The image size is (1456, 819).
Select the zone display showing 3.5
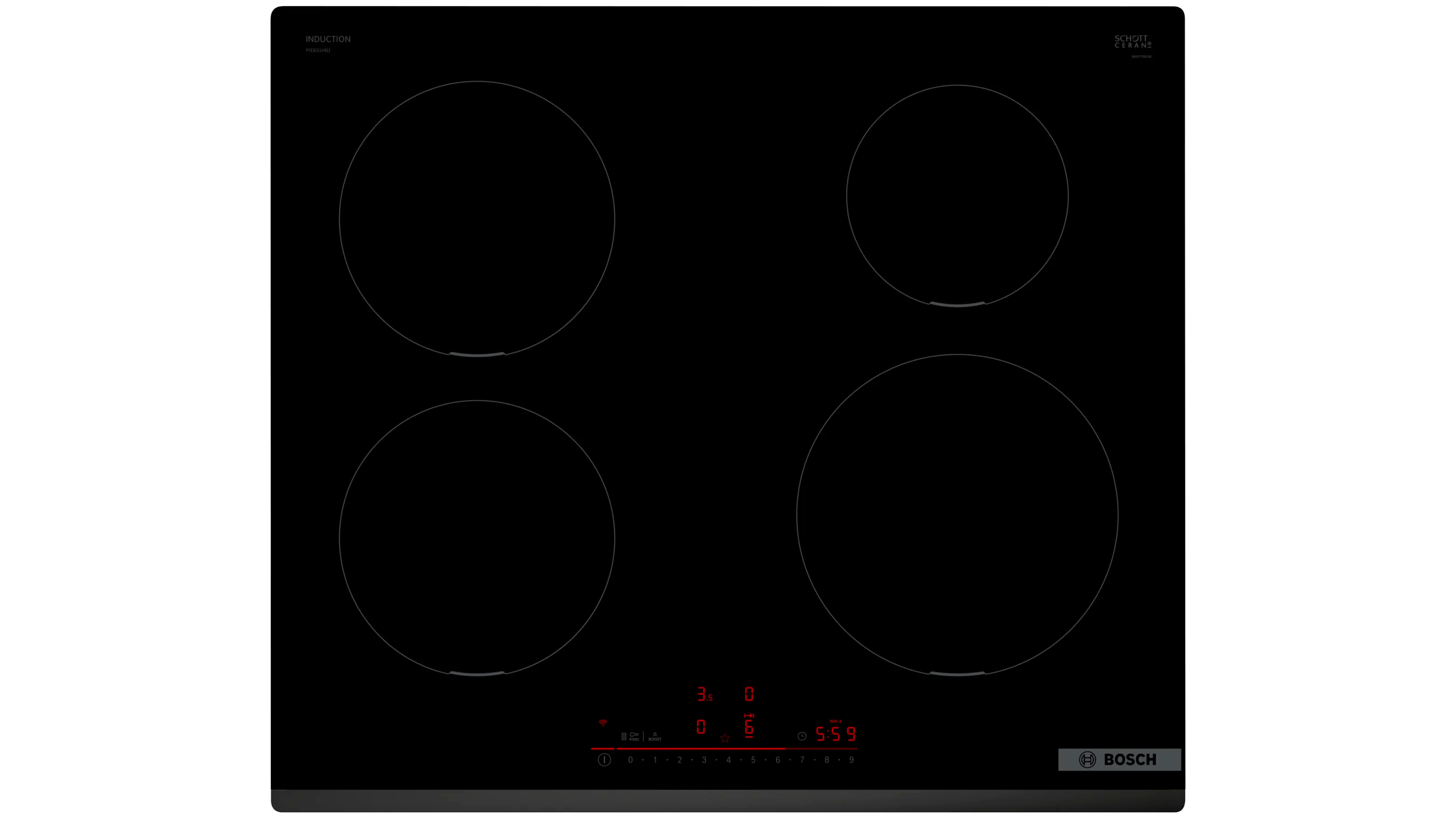(x=704, y=694)
